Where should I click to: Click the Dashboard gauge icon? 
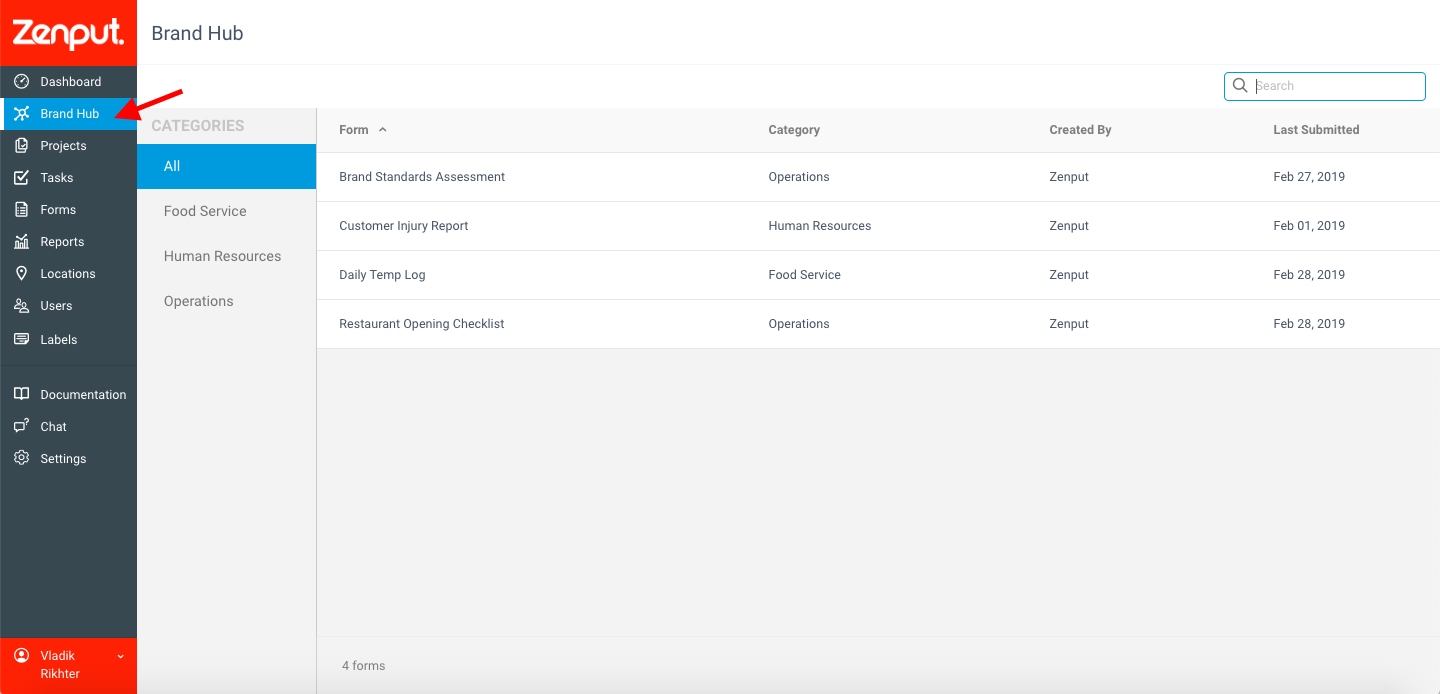click(x=21, y=81)
